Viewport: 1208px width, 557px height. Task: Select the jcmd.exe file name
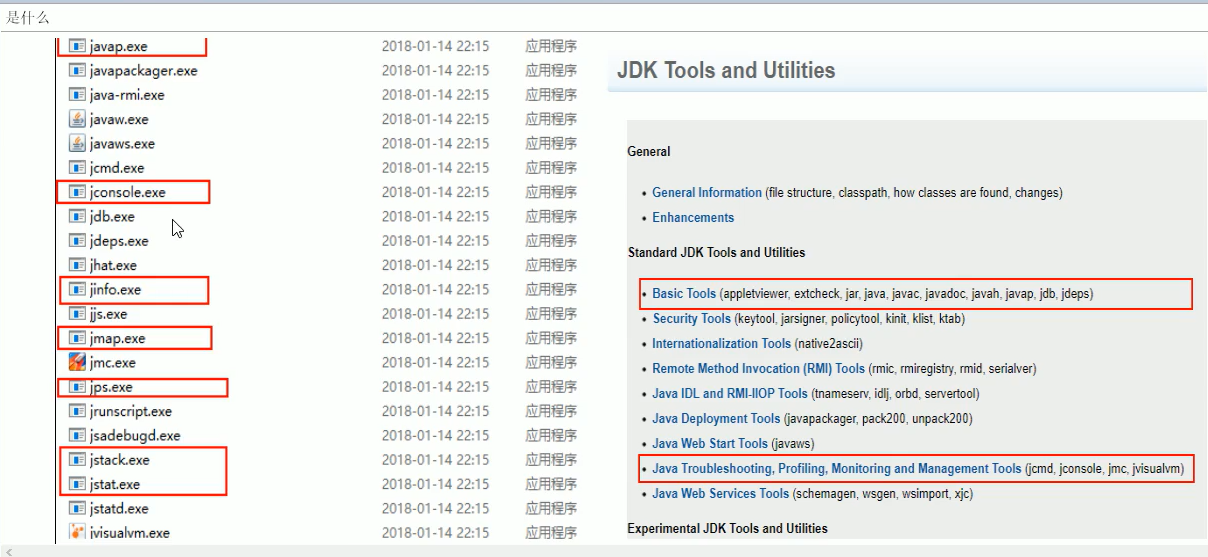coord(117,167)
